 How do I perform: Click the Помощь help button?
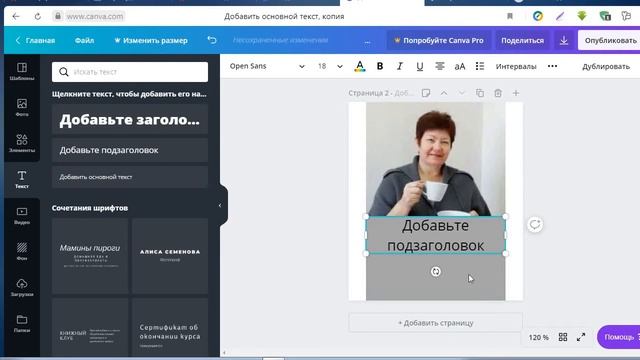(x=618, y=337)
